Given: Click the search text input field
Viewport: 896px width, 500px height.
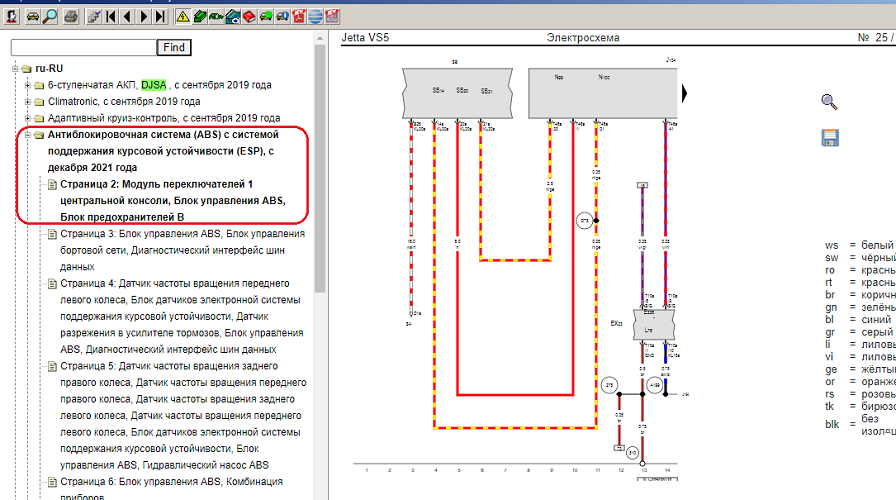Looking at the screenshot, I should click(x=83, y=47).
